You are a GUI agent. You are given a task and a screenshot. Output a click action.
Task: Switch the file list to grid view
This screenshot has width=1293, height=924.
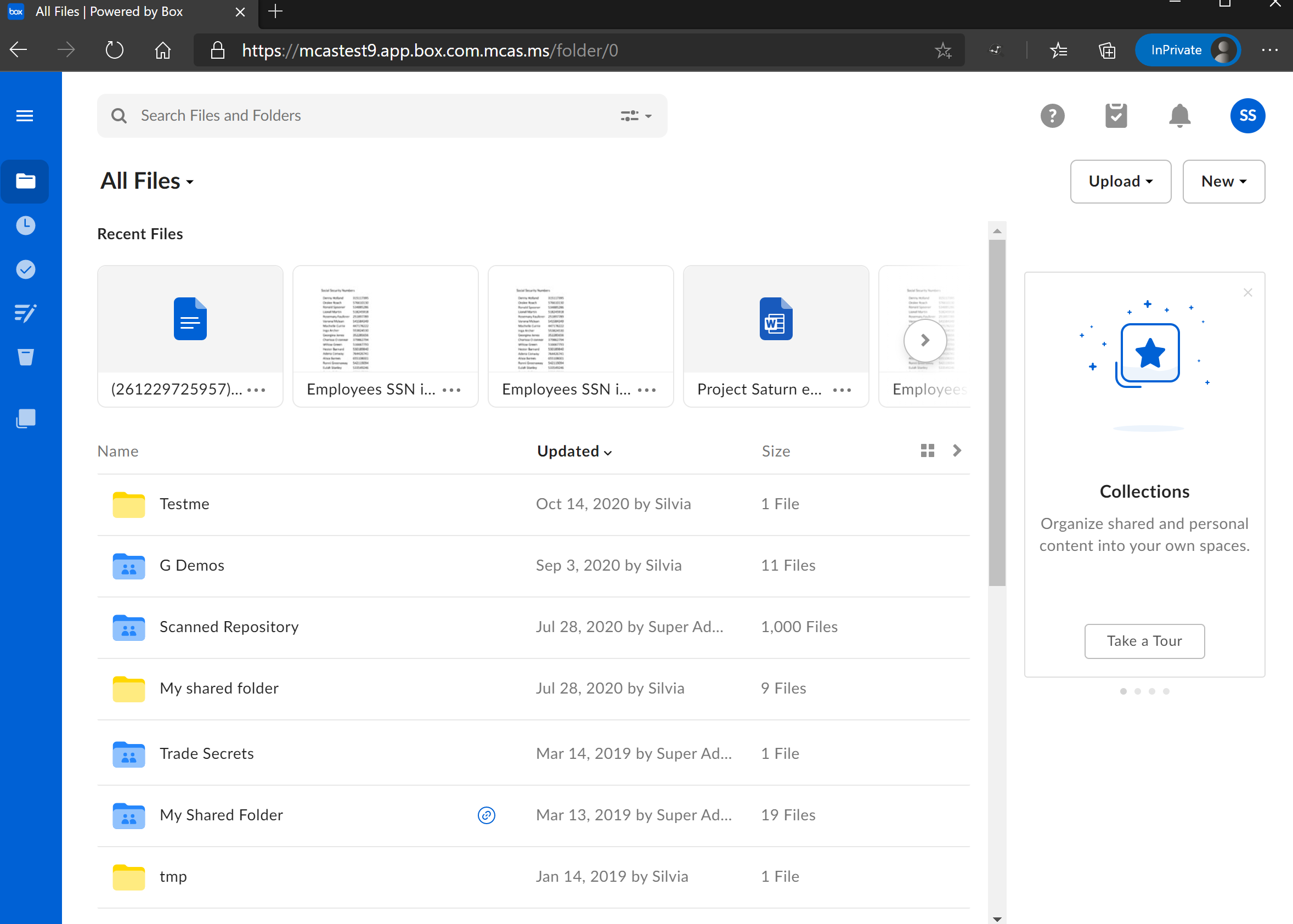(927, 450)
